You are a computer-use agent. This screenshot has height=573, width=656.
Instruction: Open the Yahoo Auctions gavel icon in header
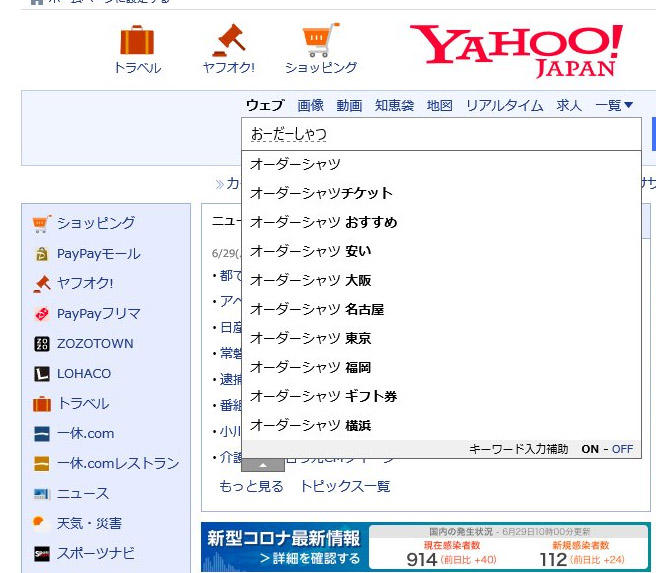229,41
